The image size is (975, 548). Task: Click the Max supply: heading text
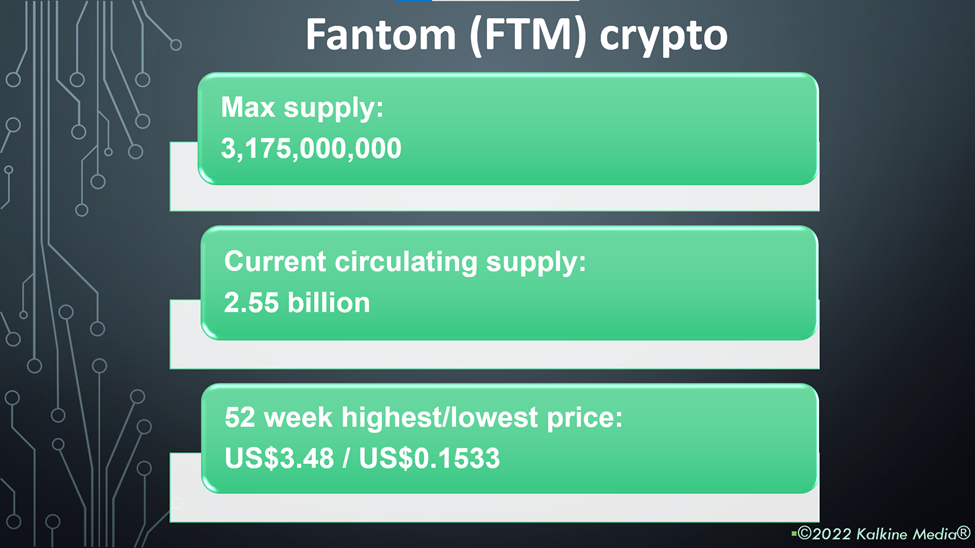[302, 108]
